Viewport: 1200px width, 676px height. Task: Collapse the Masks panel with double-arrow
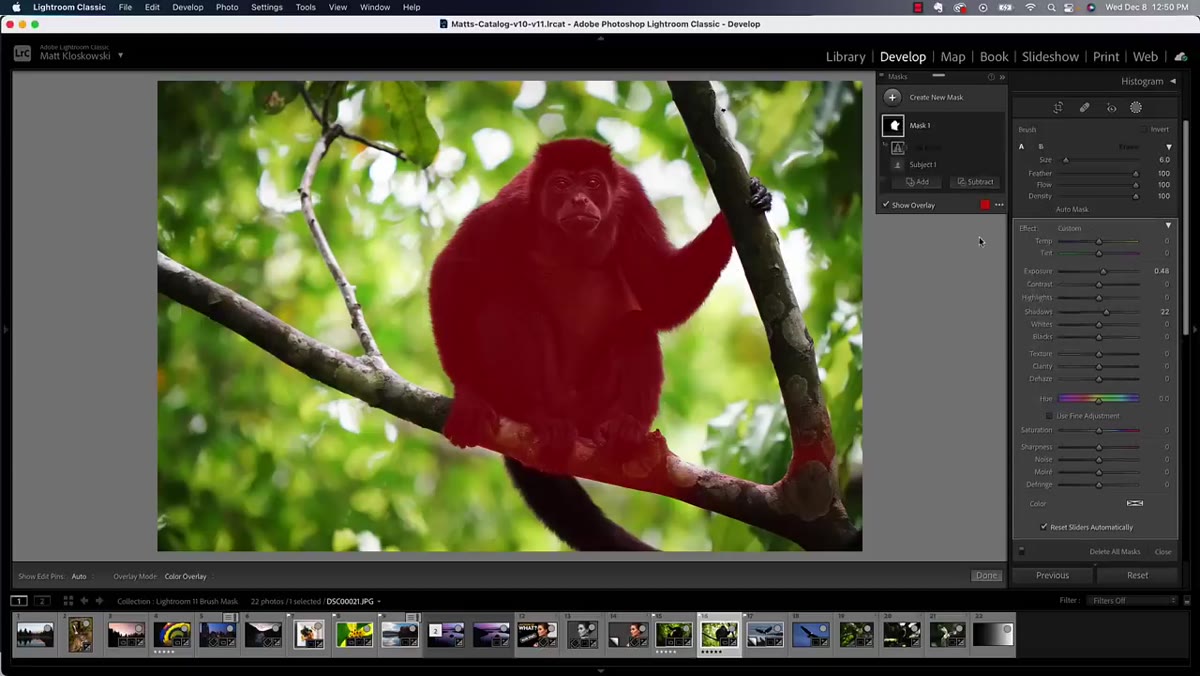(1002, 77)
